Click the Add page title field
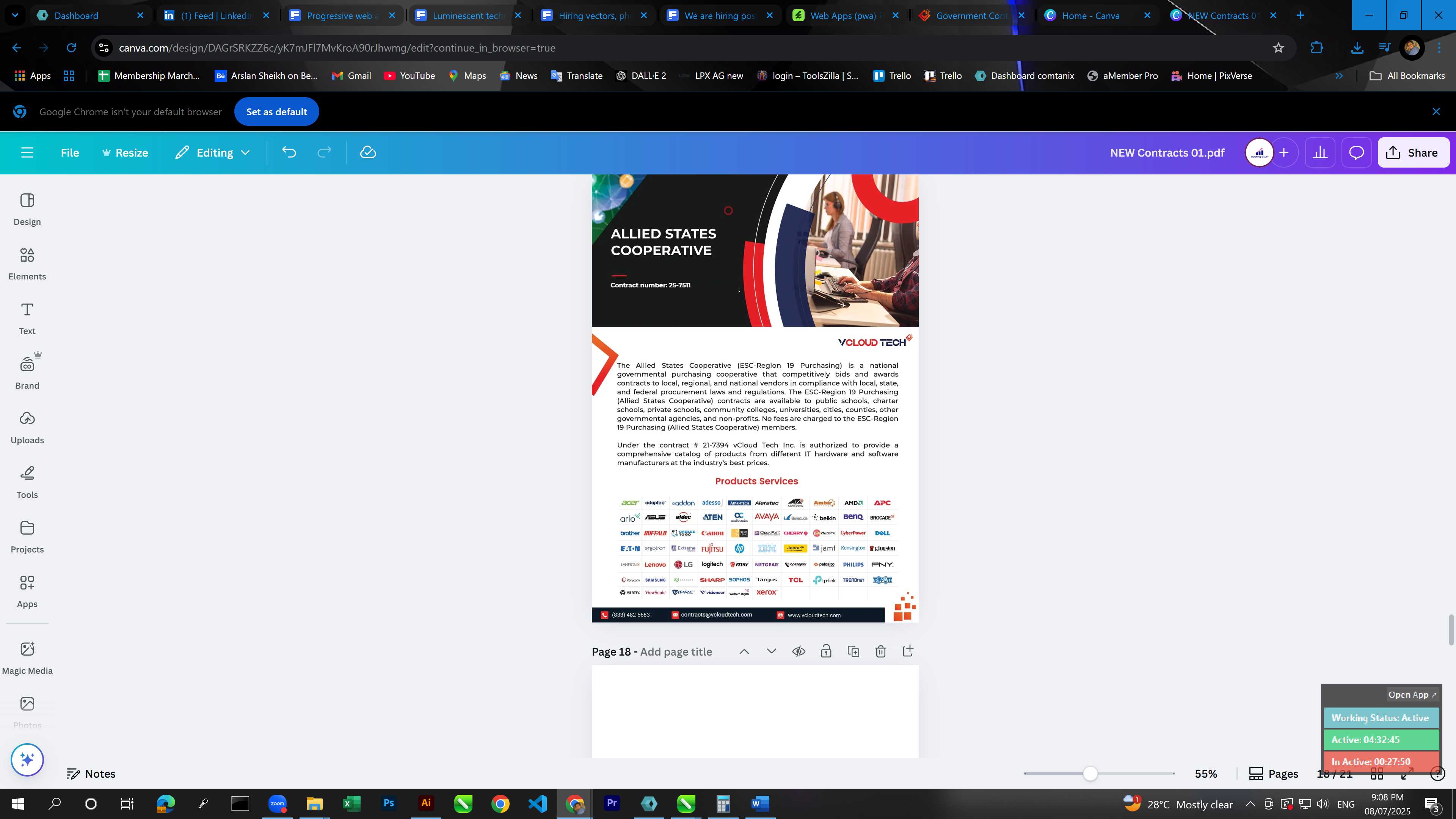This screenshot has width=1456, height=819. tap(676, 652)
